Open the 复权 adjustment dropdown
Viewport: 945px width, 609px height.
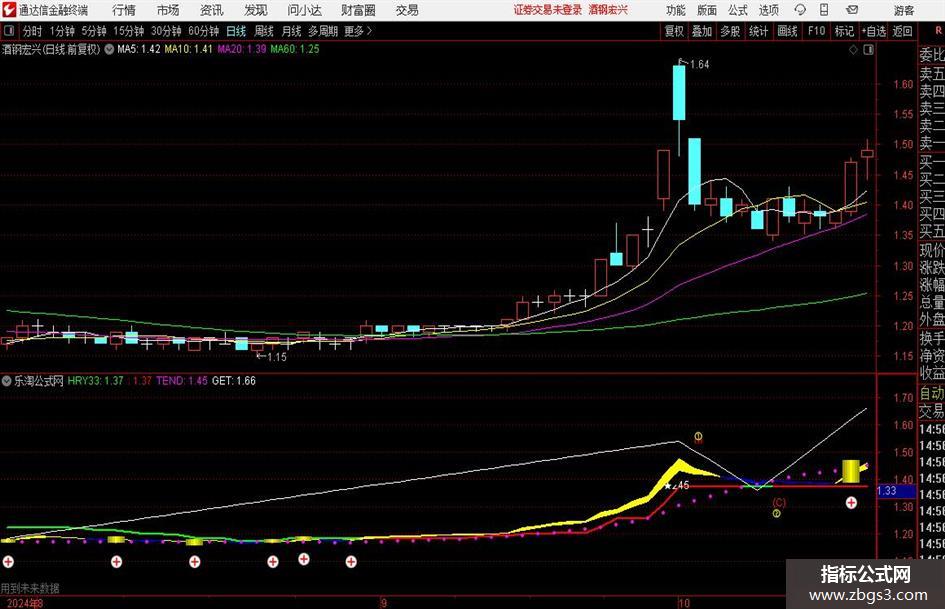[674, 31]
